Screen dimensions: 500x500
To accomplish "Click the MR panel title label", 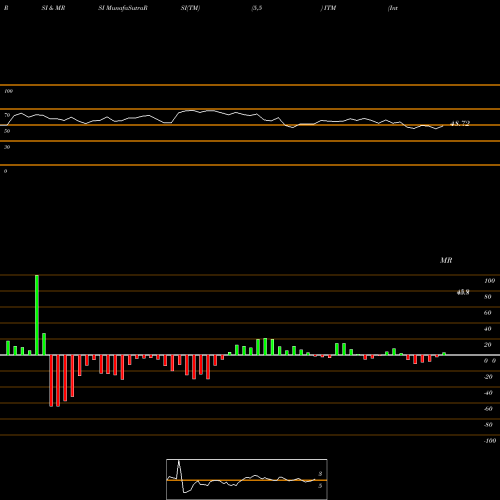I will pyautogui.click(x=446, y=260).
